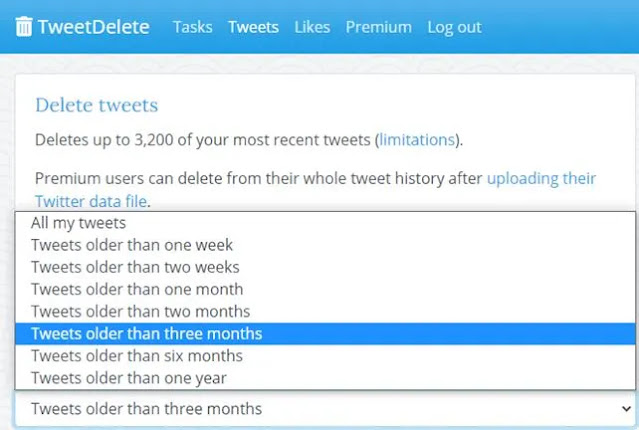Click Log out in navigation bar

[x=454, y=27]
